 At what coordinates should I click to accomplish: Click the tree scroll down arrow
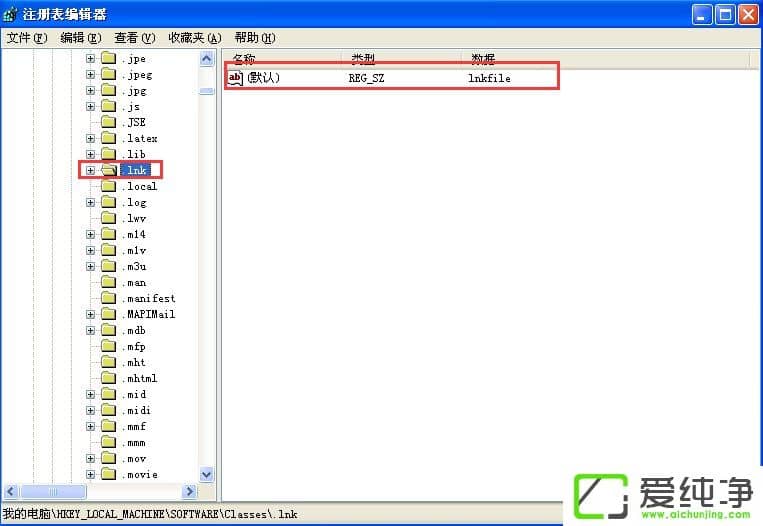click(207, 474)
